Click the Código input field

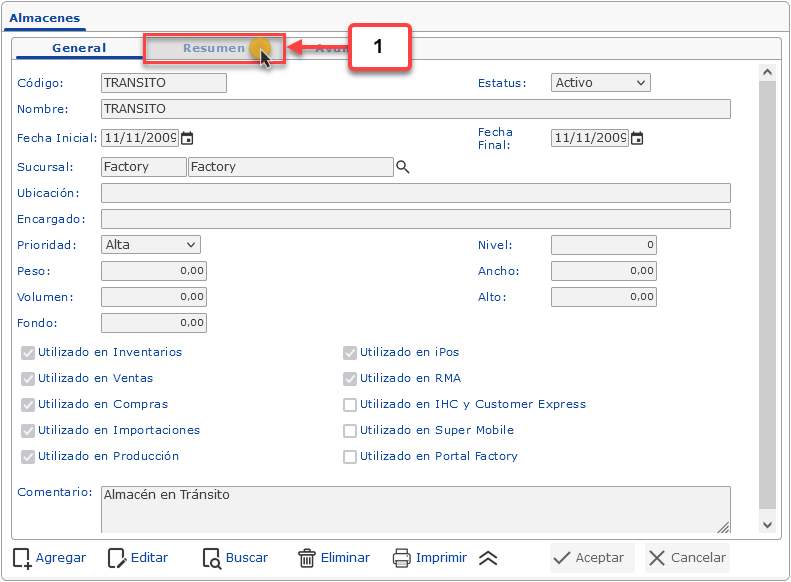(x=164, y=83)
